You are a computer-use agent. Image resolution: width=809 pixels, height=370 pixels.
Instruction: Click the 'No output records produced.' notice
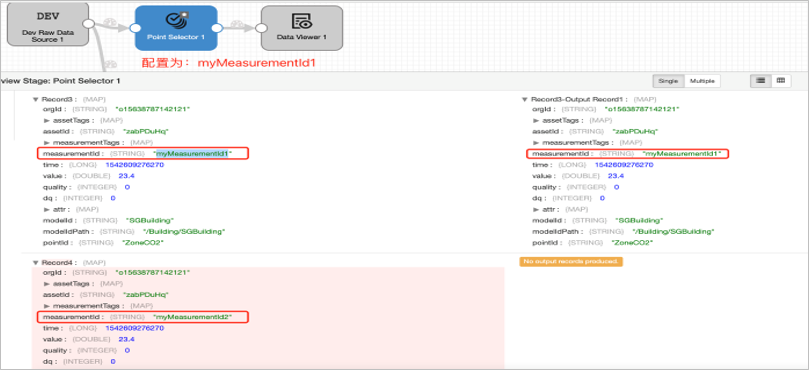[x=571, y=262]
